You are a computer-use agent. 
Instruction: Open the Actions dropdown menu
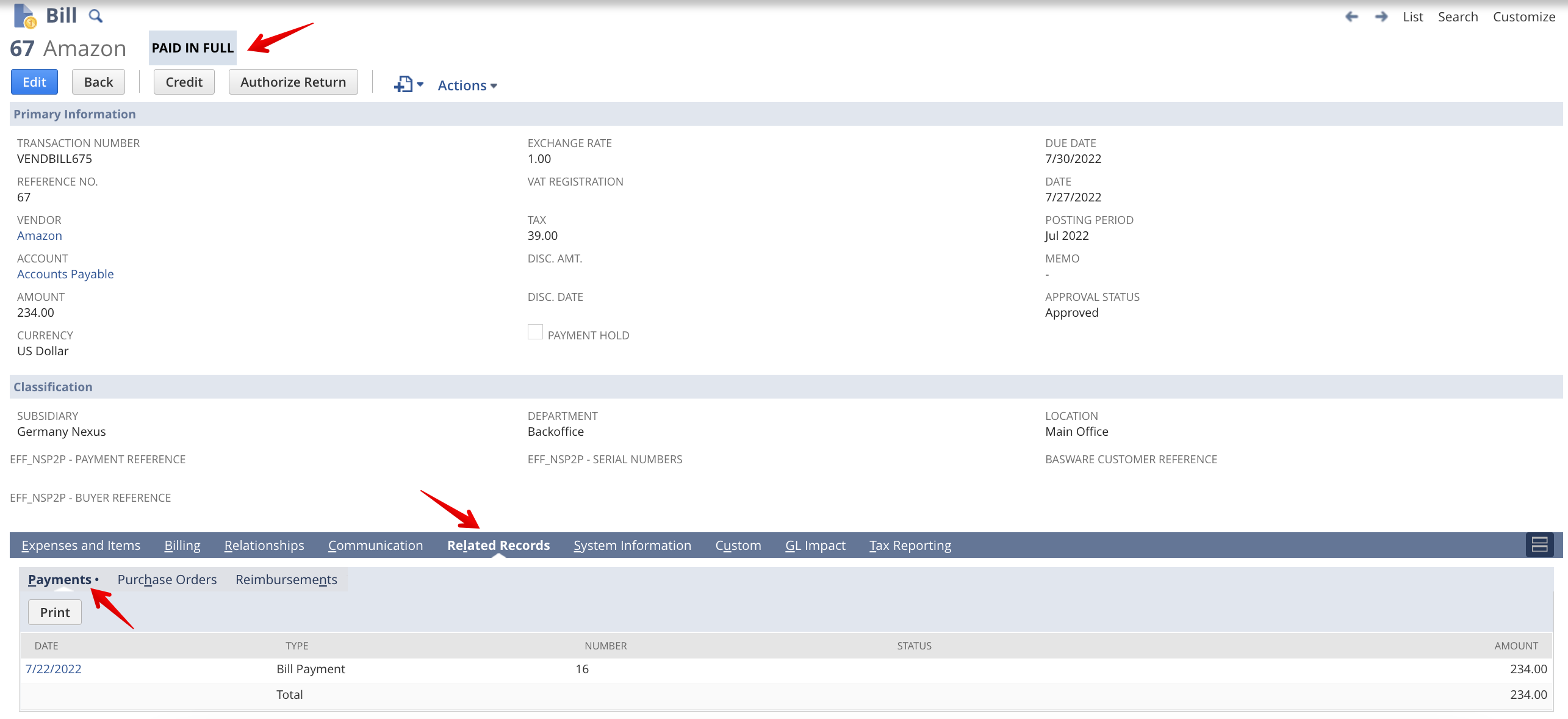pyautogui.click(x=467, y=85)
